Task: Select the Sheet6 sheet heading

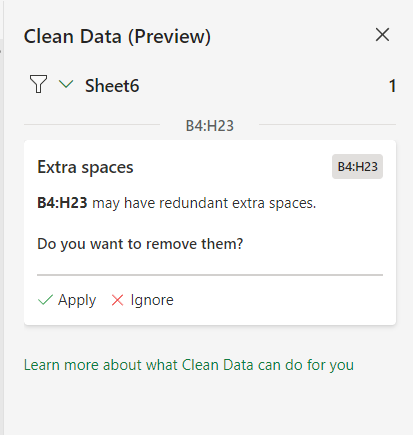Action: [x=112, y=86]
